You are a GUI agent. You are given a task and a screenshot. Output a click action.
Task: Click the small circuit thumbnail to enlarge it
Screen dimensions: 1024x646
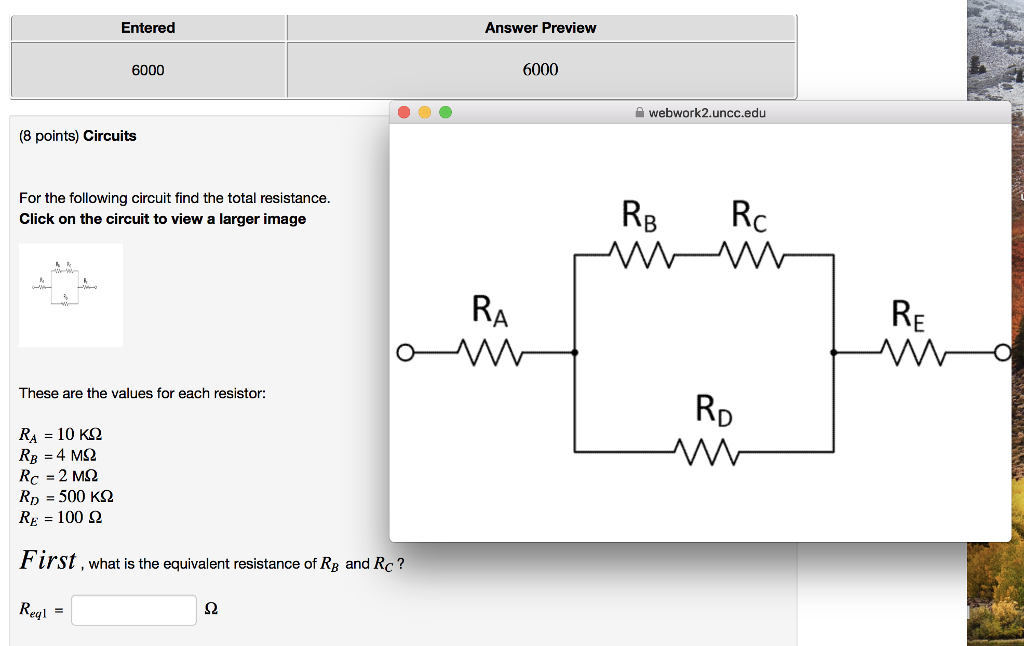70,294
